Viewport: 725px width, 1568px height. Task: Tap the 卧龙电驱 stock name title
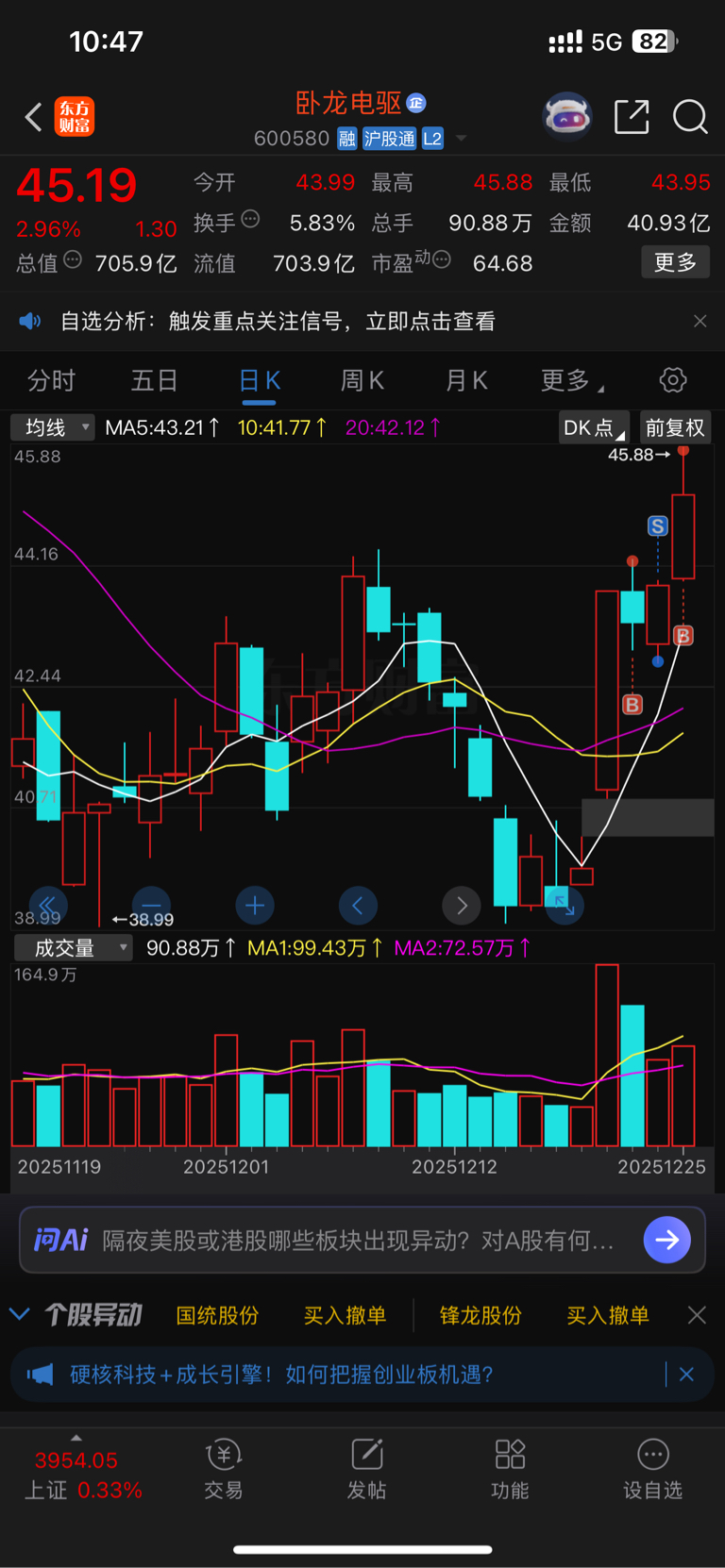349,103
